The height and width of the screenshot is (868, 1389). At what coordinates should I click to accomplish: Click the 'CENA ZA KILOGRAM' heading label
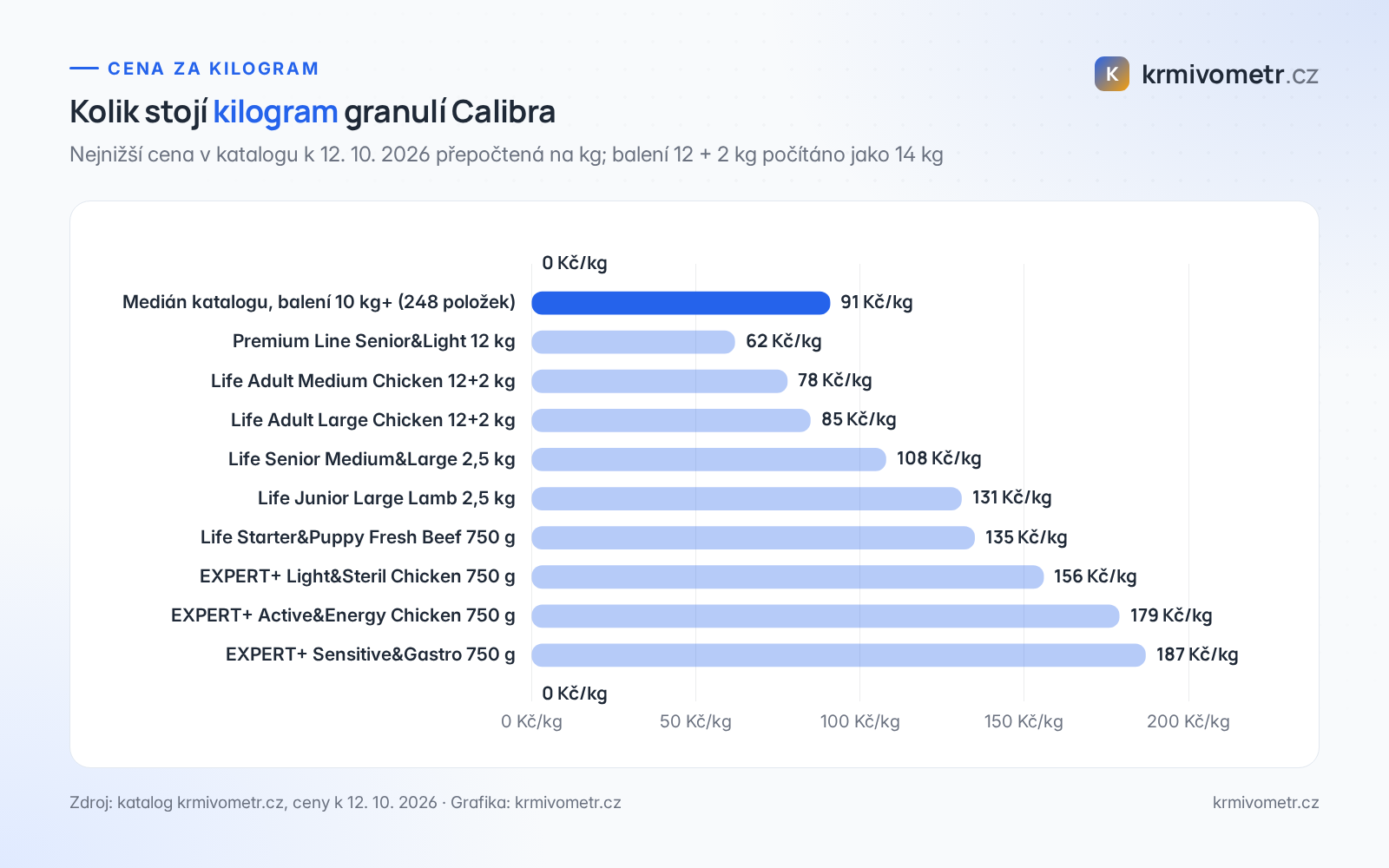(214, 69)
